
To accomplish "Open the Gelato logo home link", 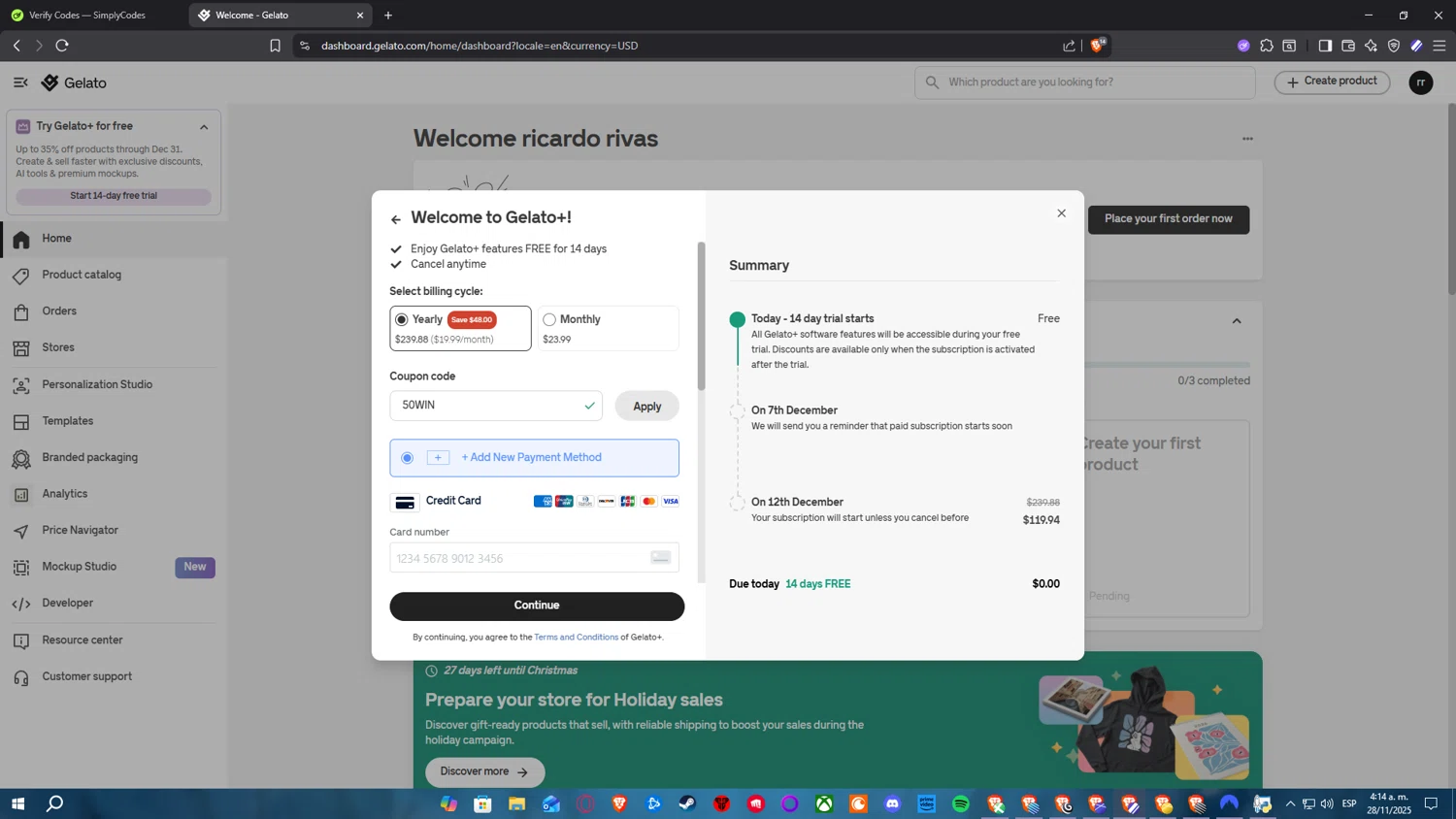I will 74,82.
